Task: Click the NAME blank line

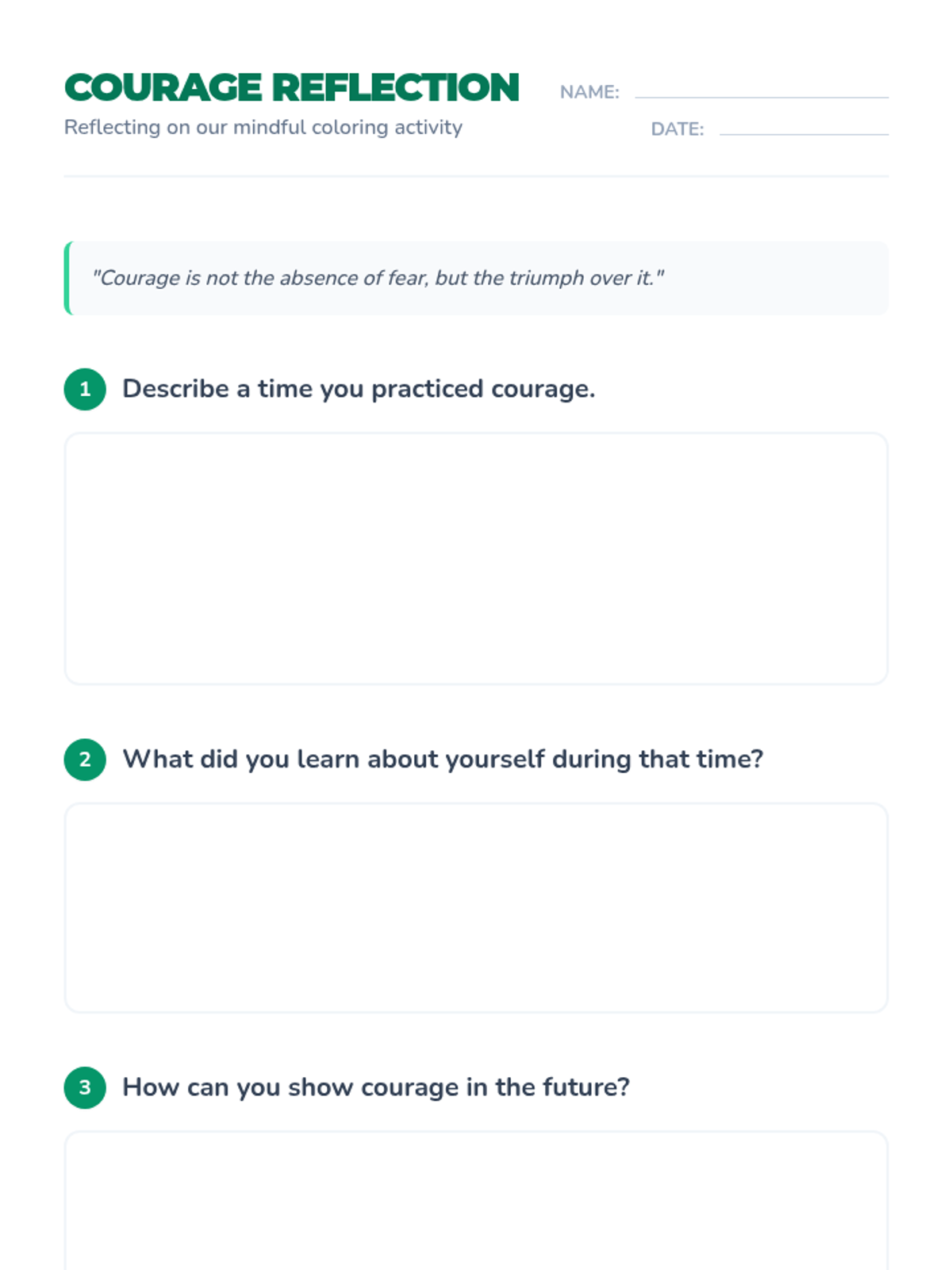Action: (762, 96)
